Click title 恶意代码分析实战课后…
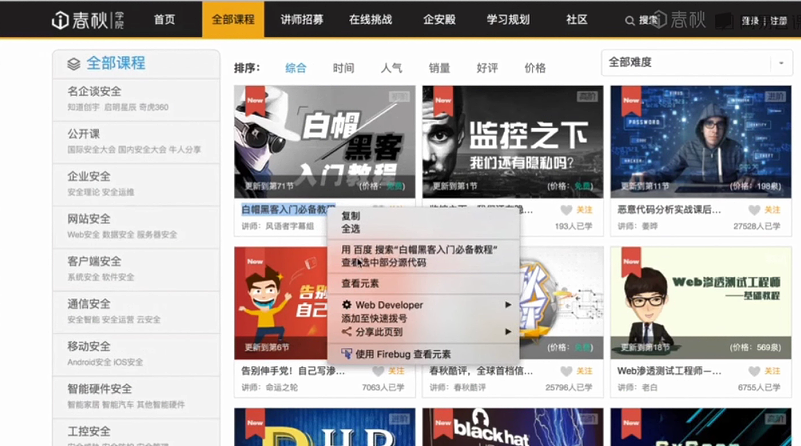 click(x=669, y=210)
